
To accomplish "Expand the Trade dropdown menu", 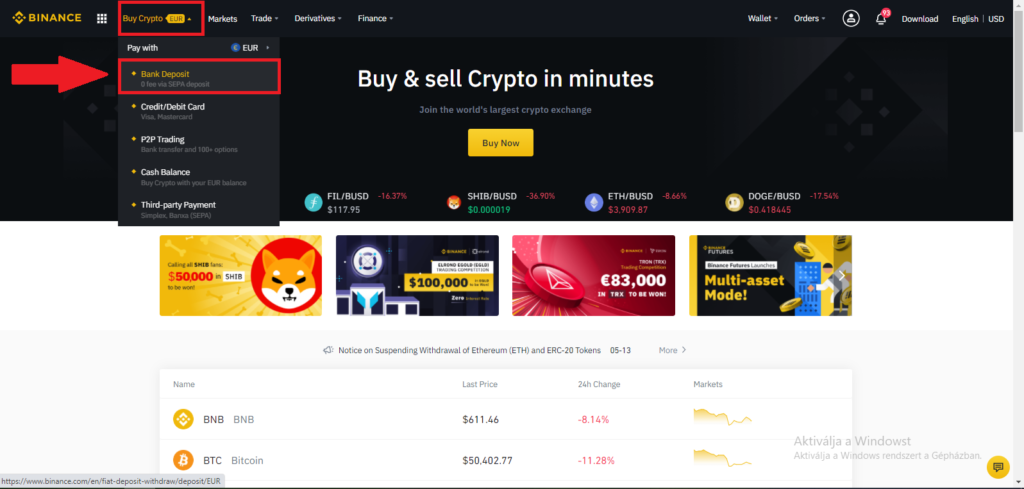I will pos(264,18).
